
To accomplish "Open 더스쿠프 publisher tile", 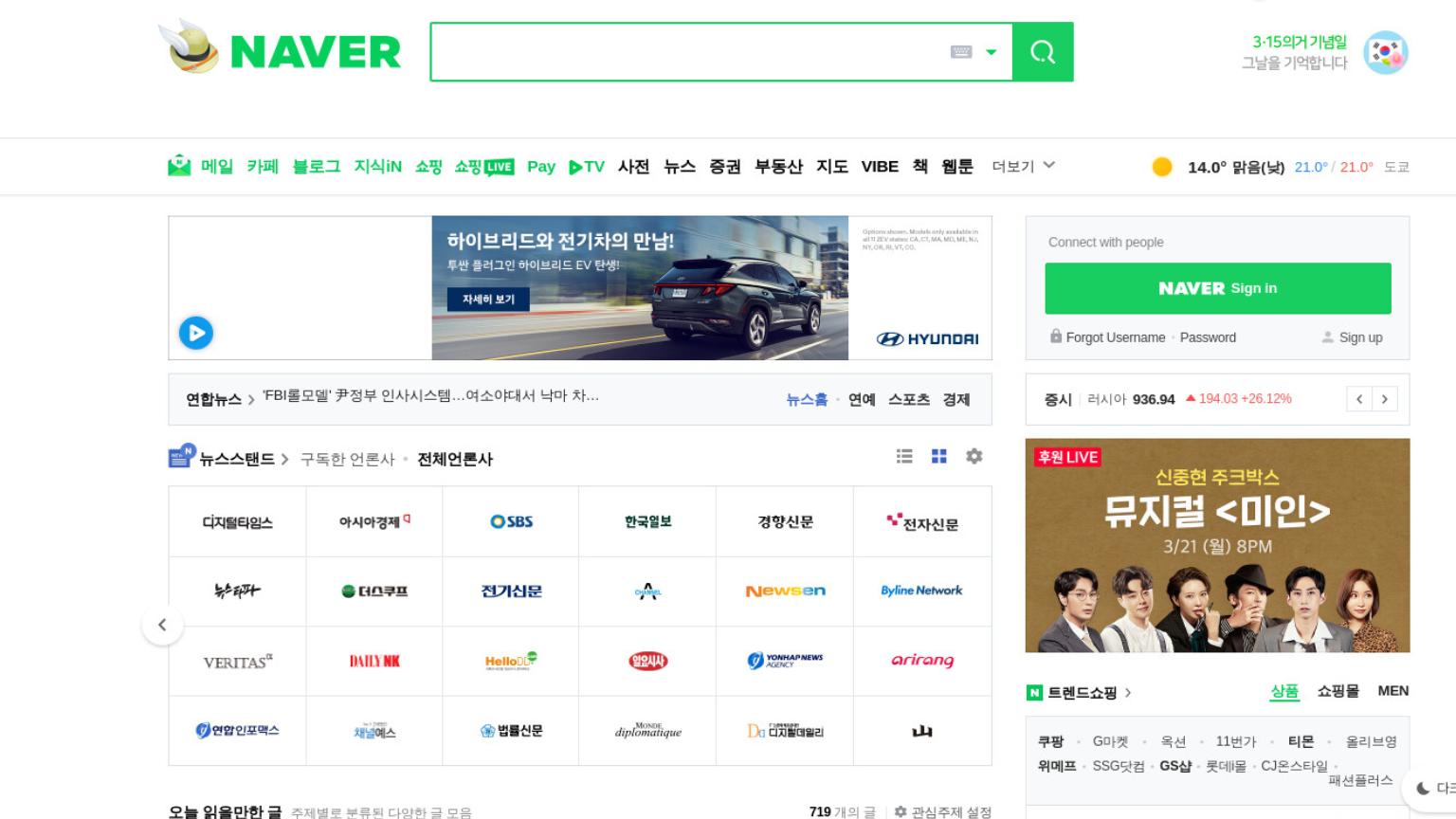I will click(x=374, y=591).
